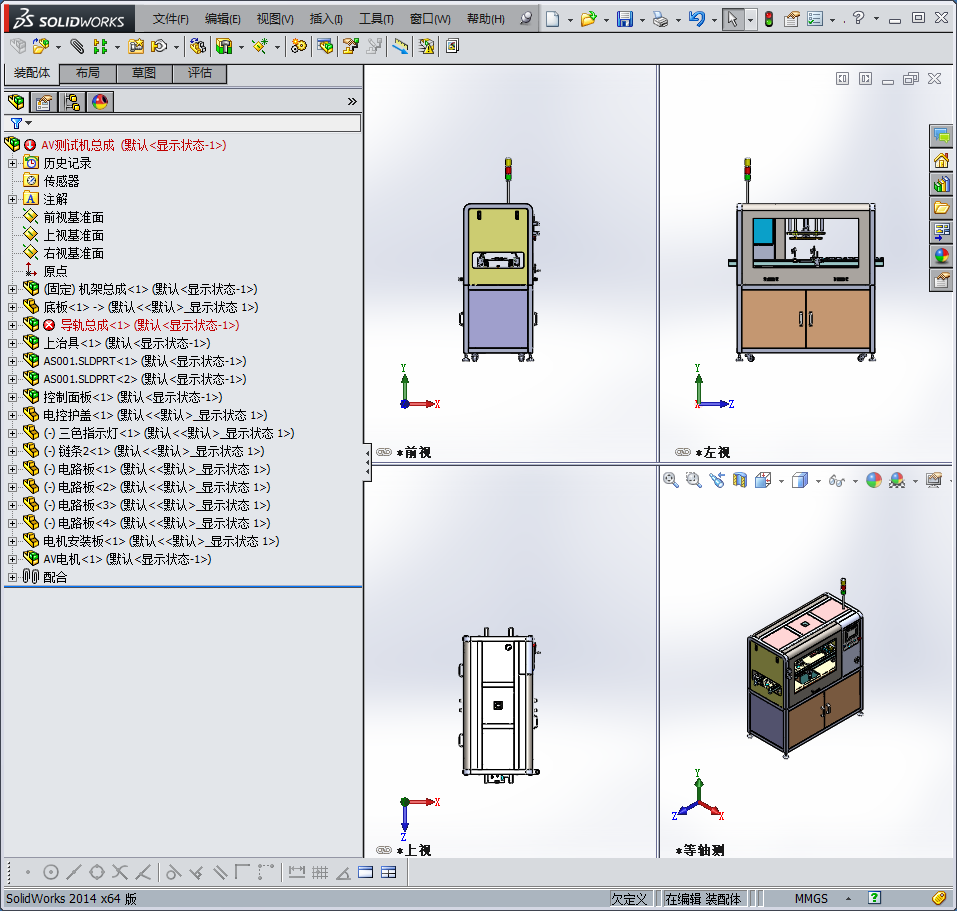
Task: Switch to the 草图 tab
Action: pyautogui.click(x=144, y=73)
